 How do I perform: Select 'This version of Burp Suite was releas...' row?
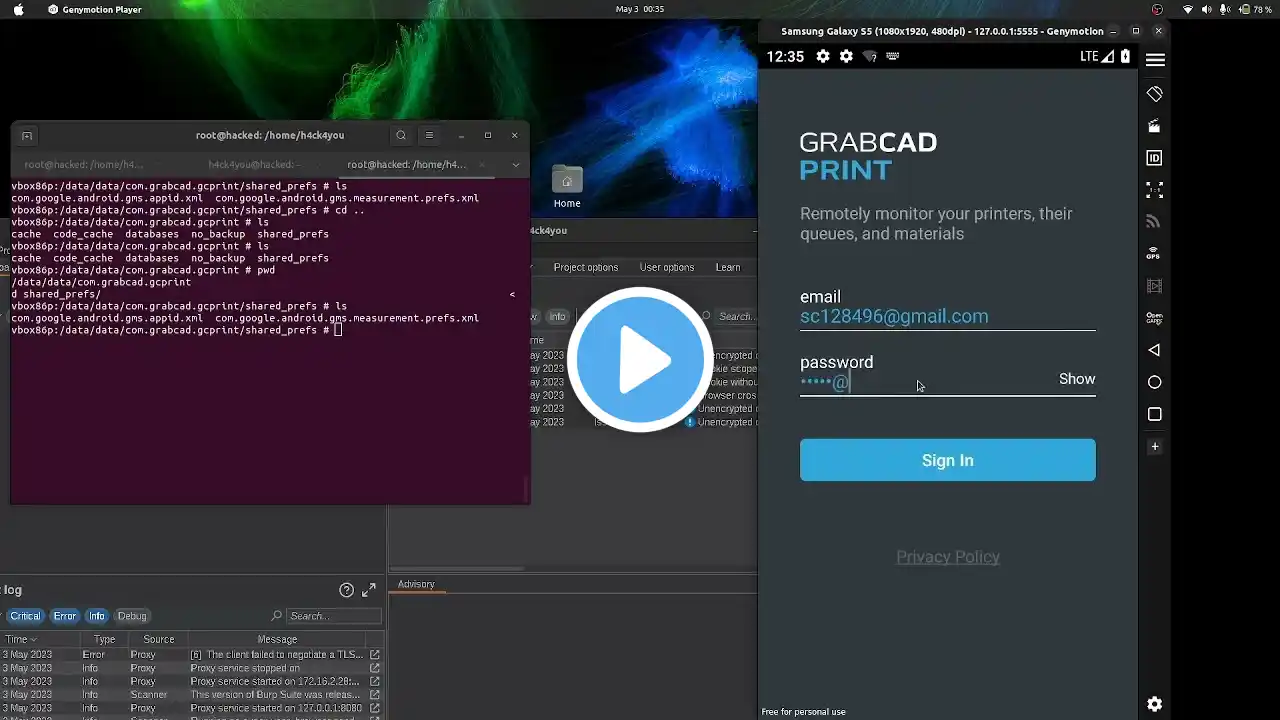click(190, 694)
